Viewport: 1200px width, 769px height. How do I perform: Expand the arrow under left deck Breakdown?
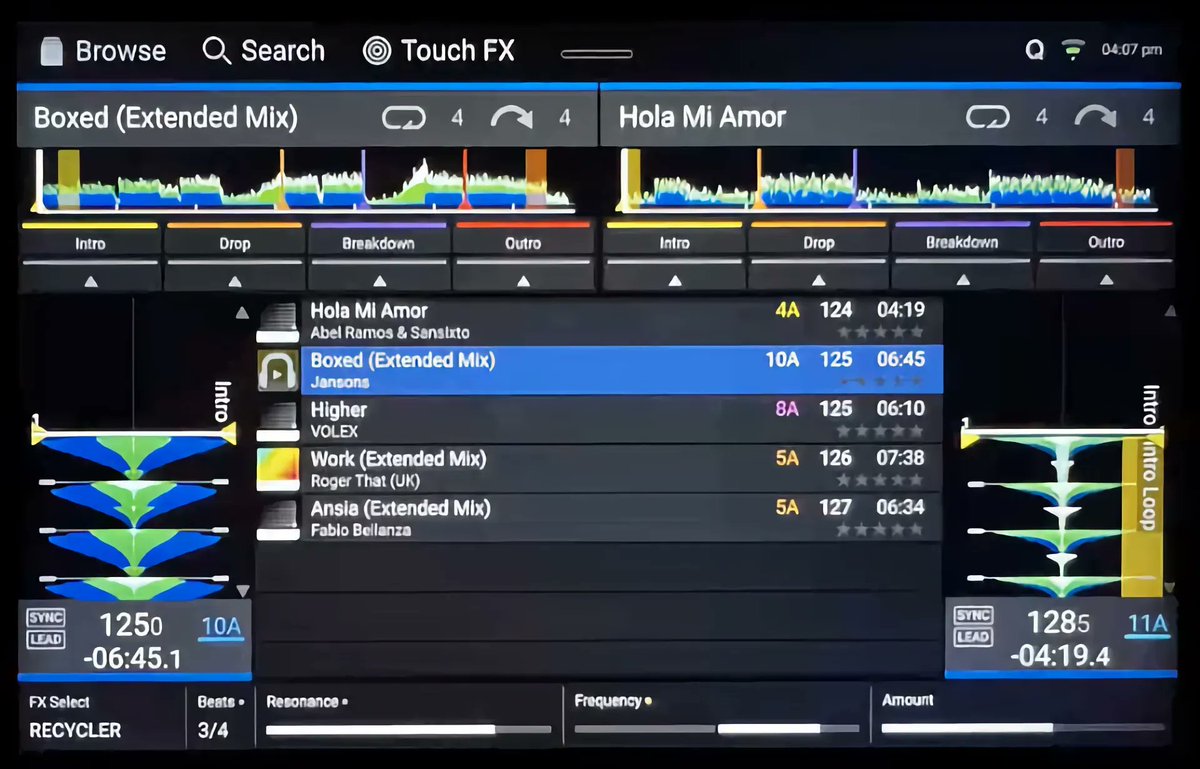click(x=378, y=281)
